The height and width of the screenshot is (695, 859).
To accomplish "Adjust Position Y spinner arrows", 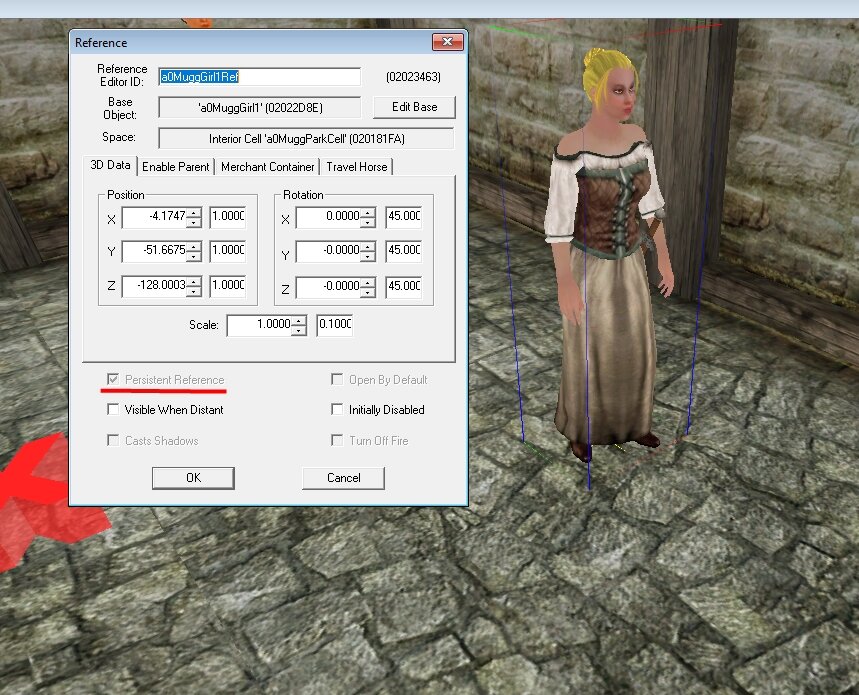I will pos(194,251).
